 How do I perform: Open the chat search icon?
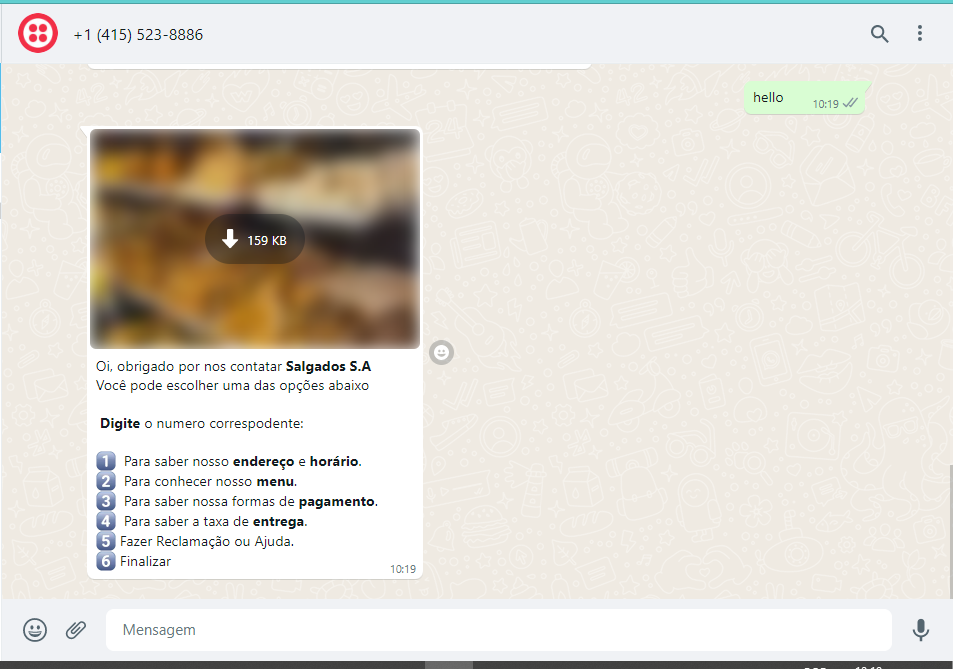878,33
